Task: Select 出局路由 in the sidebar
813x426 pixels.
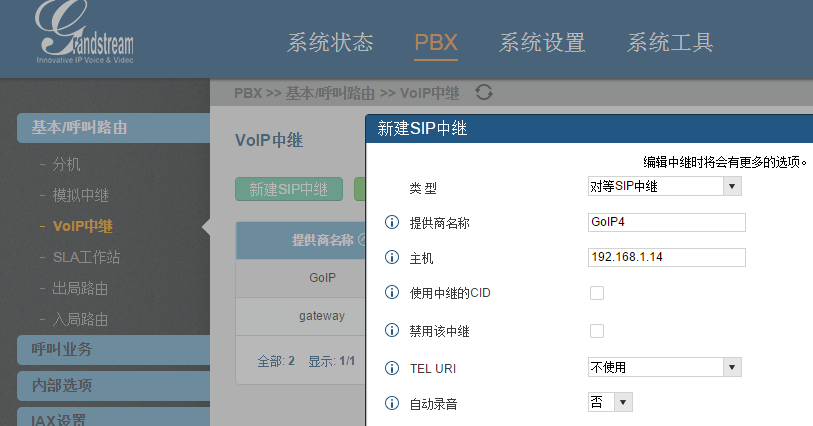Action: click(80, 289)
